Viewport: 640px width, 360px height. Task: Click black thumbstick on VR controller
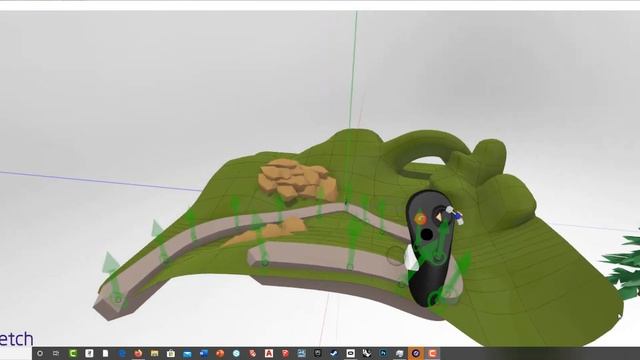point(426,235)
